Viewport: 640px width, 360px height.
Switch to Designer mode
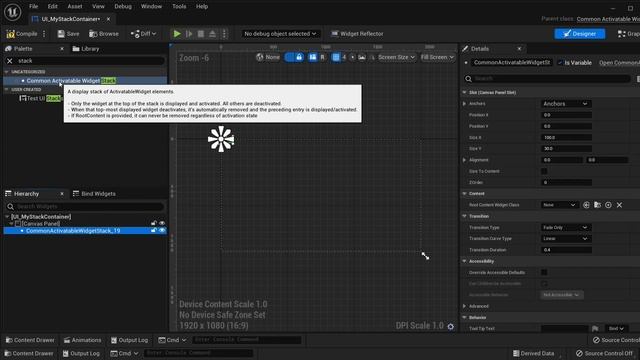580,34
